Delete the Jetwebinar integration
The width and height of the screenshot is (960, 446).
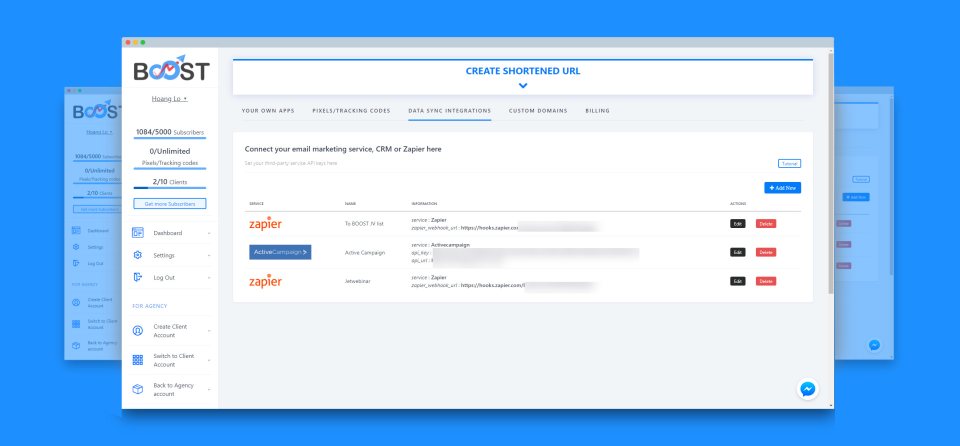(x=766, y=281)
